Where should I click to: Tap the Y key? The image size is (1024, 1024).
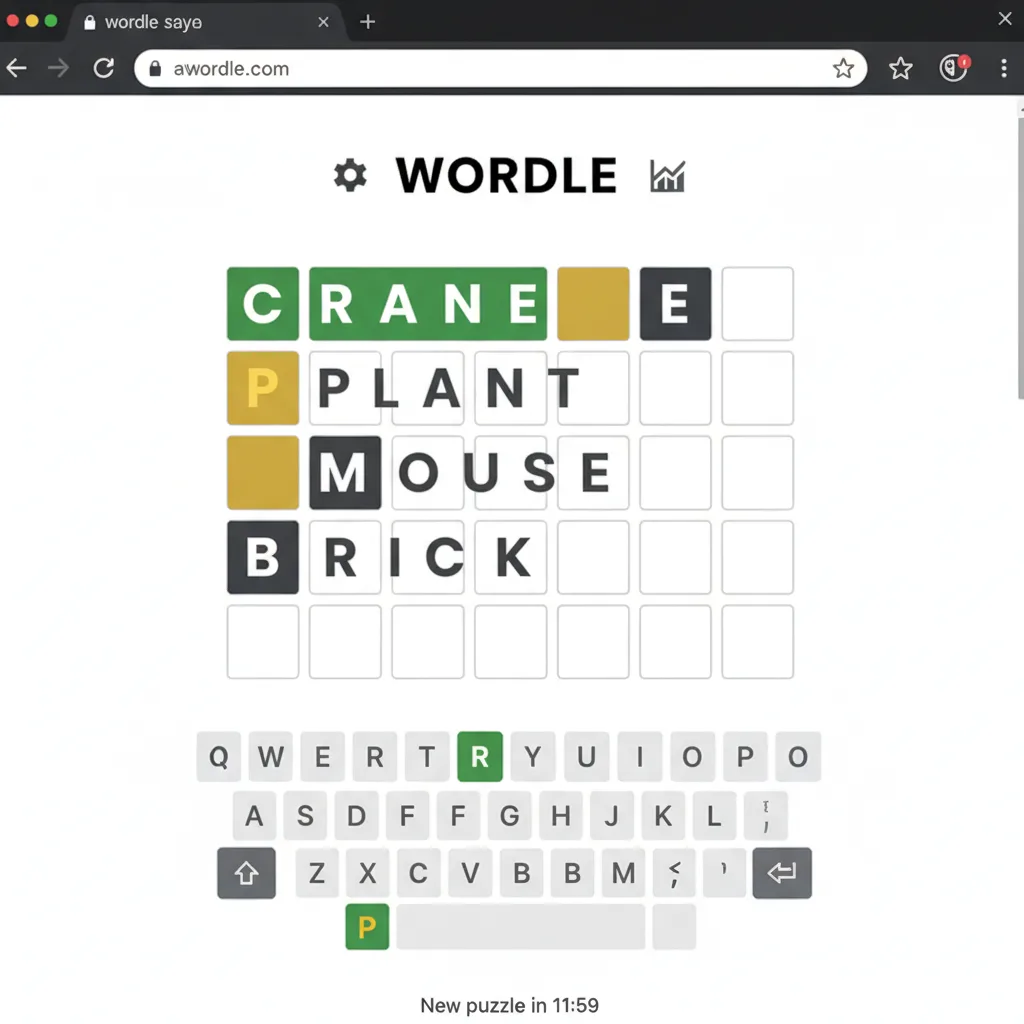tap(533, 757)
